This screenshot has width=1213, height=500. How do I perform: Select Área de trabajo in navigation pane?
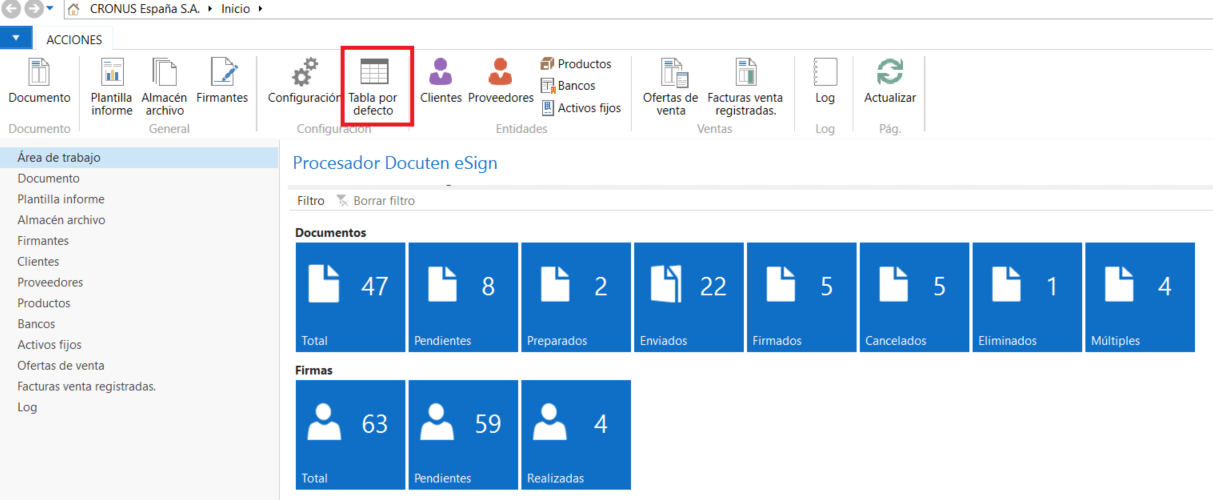(x=139, y=158)
